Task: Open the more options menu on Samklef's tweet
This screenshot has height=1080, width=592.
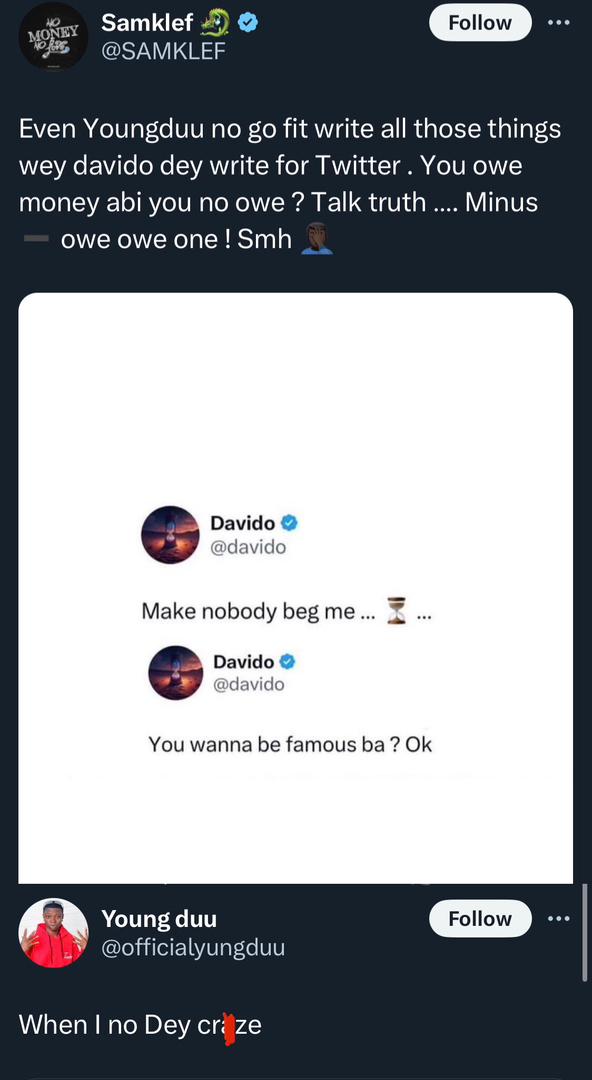Action: tap(559, 22)
